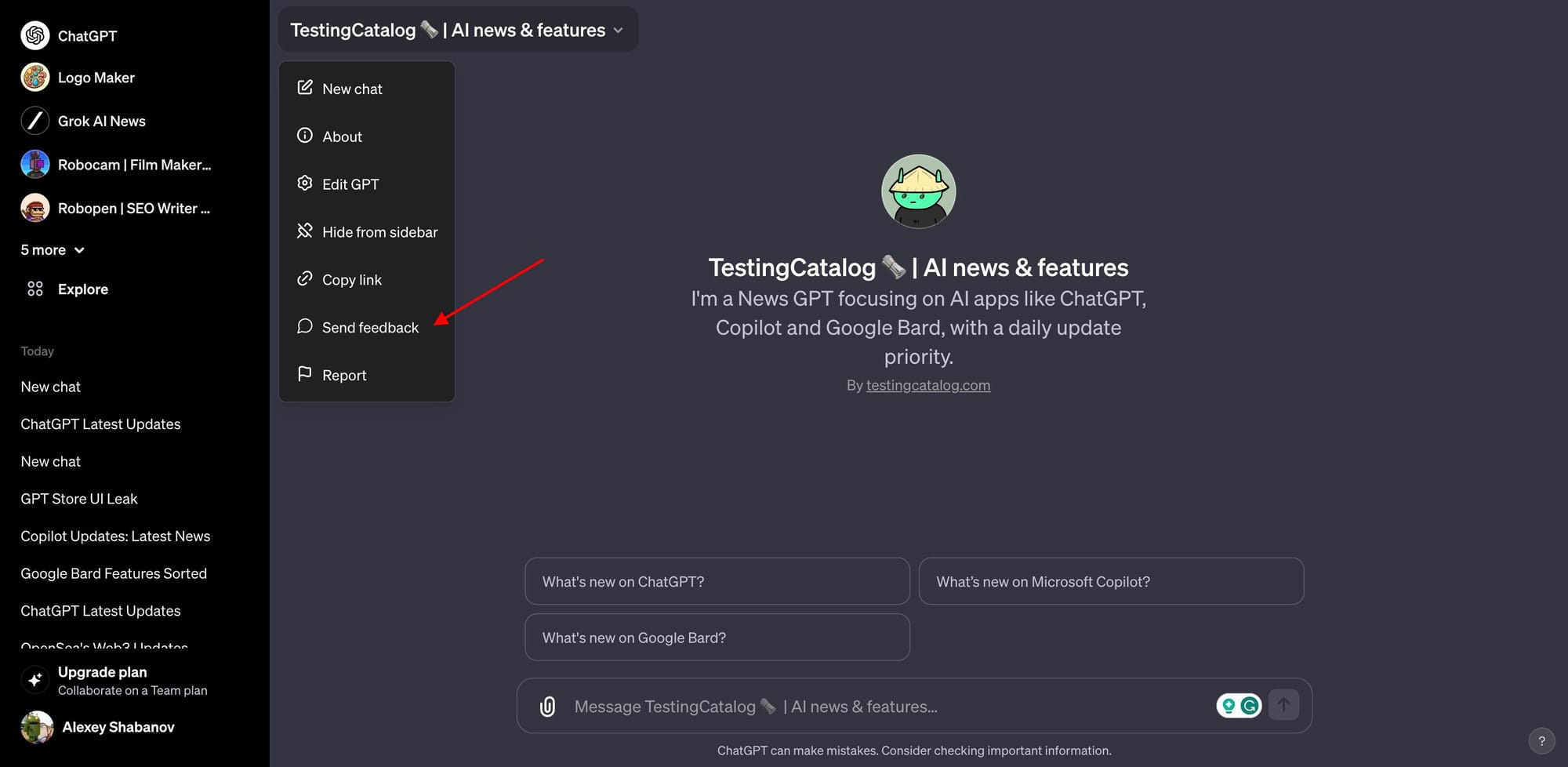Expand the '5 more' GPTs list
The image size is (1568, 767).
coord(53,250)
